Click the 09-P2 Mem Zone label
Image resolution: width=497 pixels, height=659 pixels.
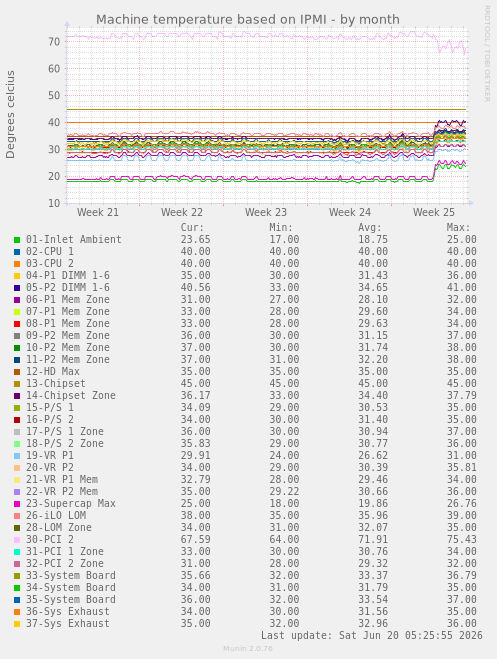coord(68,335)
